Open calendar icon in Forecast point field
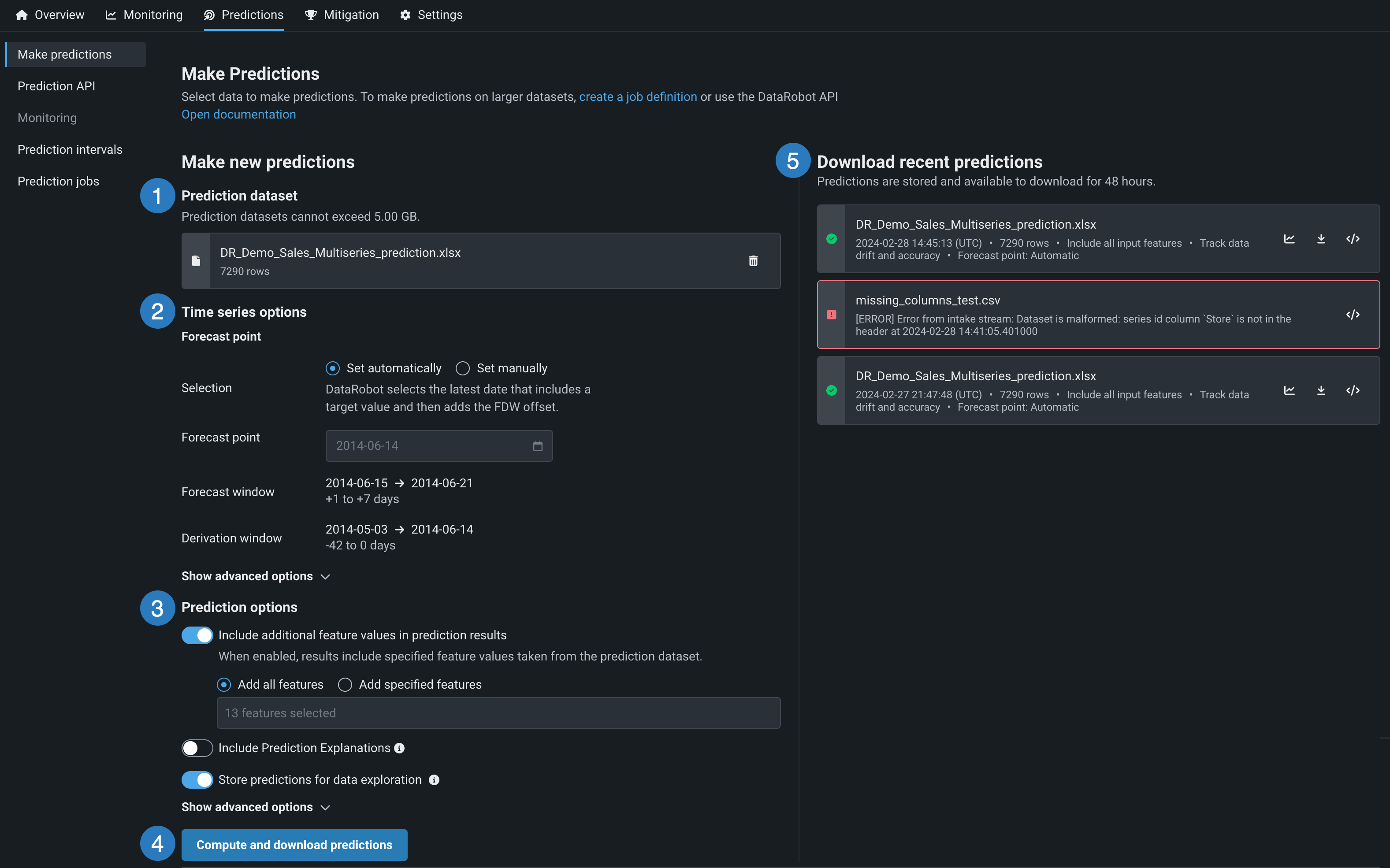This screenshot has width=1390, height=868. pos(537,446)
